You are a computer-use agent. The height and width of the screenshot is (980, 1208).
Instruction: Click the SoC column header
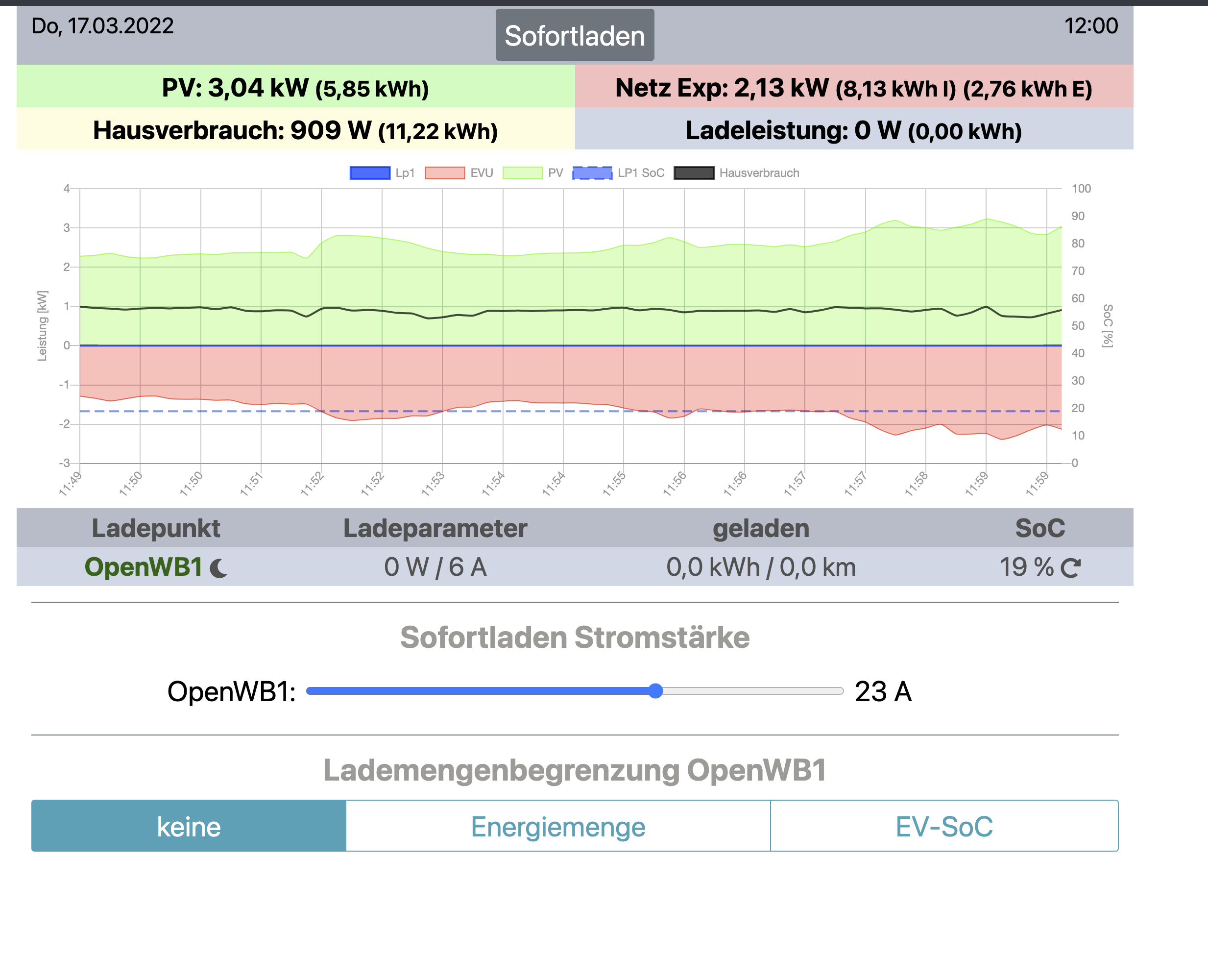pos(1039,528)
